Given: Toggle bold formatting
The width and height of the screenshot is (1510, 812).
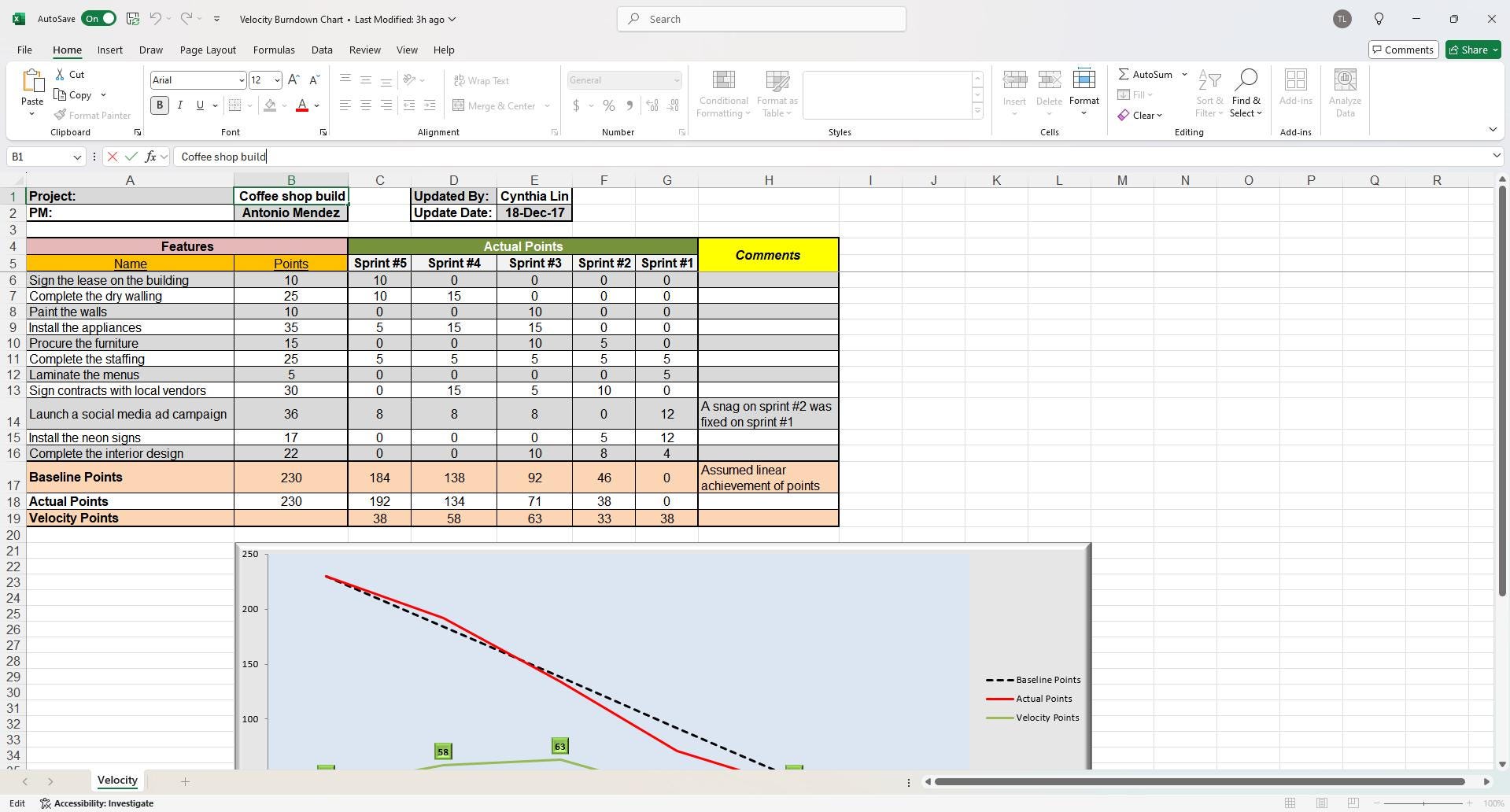Looking at the screenshot, I should 159,105.
